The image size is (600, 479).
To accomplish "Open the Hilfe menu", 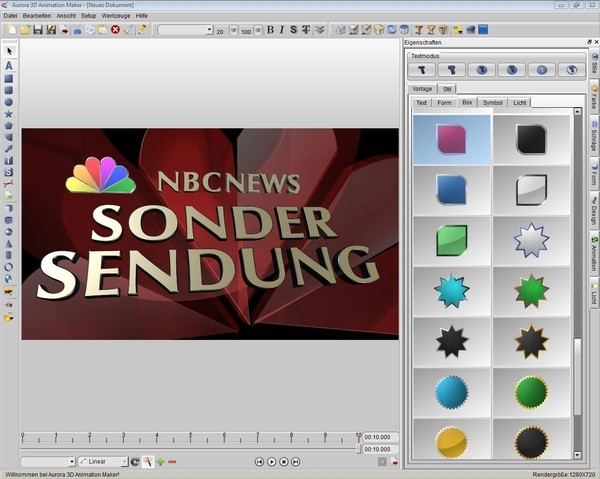I will (142, 16).
